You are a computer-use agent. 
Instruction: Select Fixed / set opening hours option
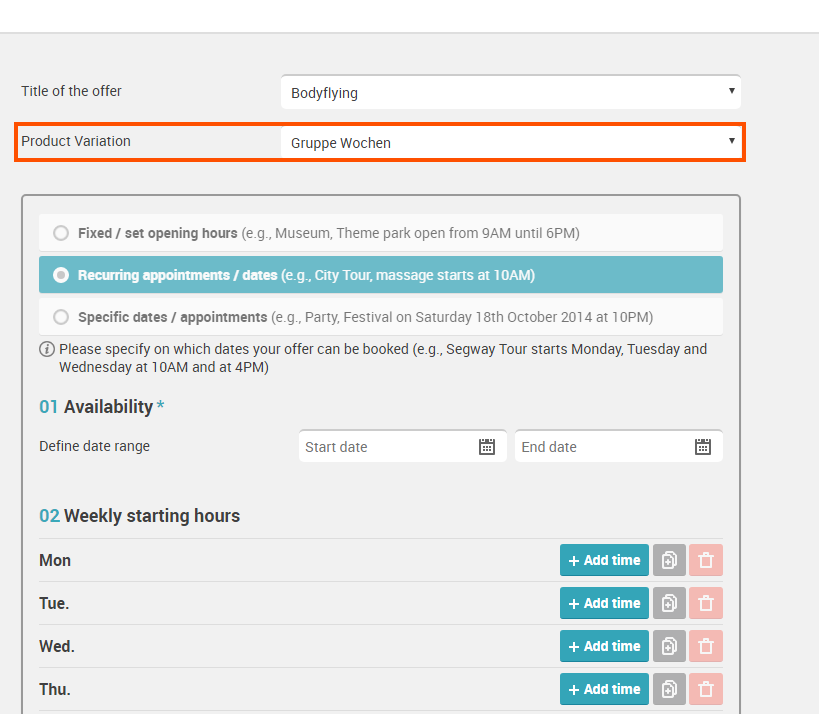[x=61, y=233]
